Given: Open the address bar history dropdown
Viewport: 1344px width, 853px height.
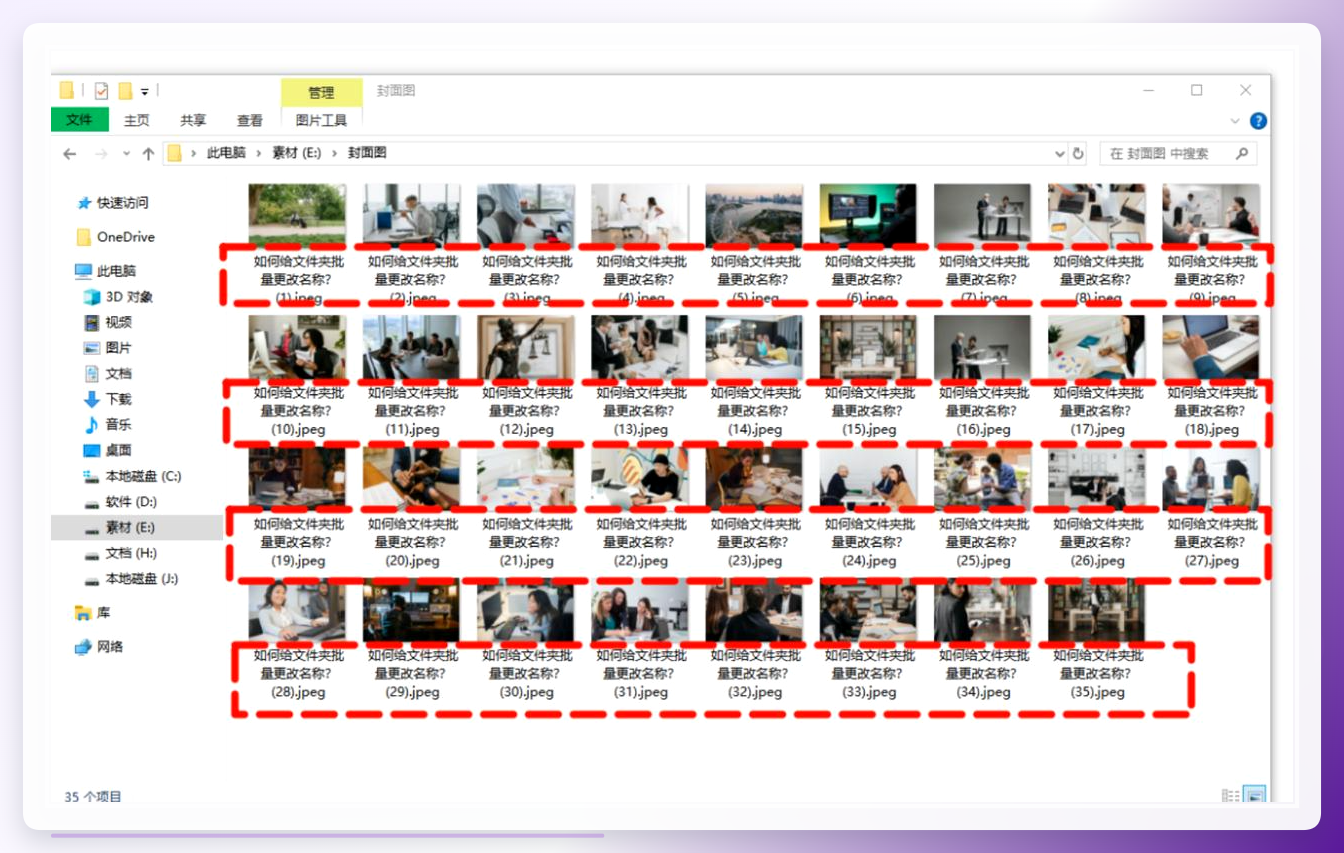Looking at the screenshot, I should [x=1060, y=154].
